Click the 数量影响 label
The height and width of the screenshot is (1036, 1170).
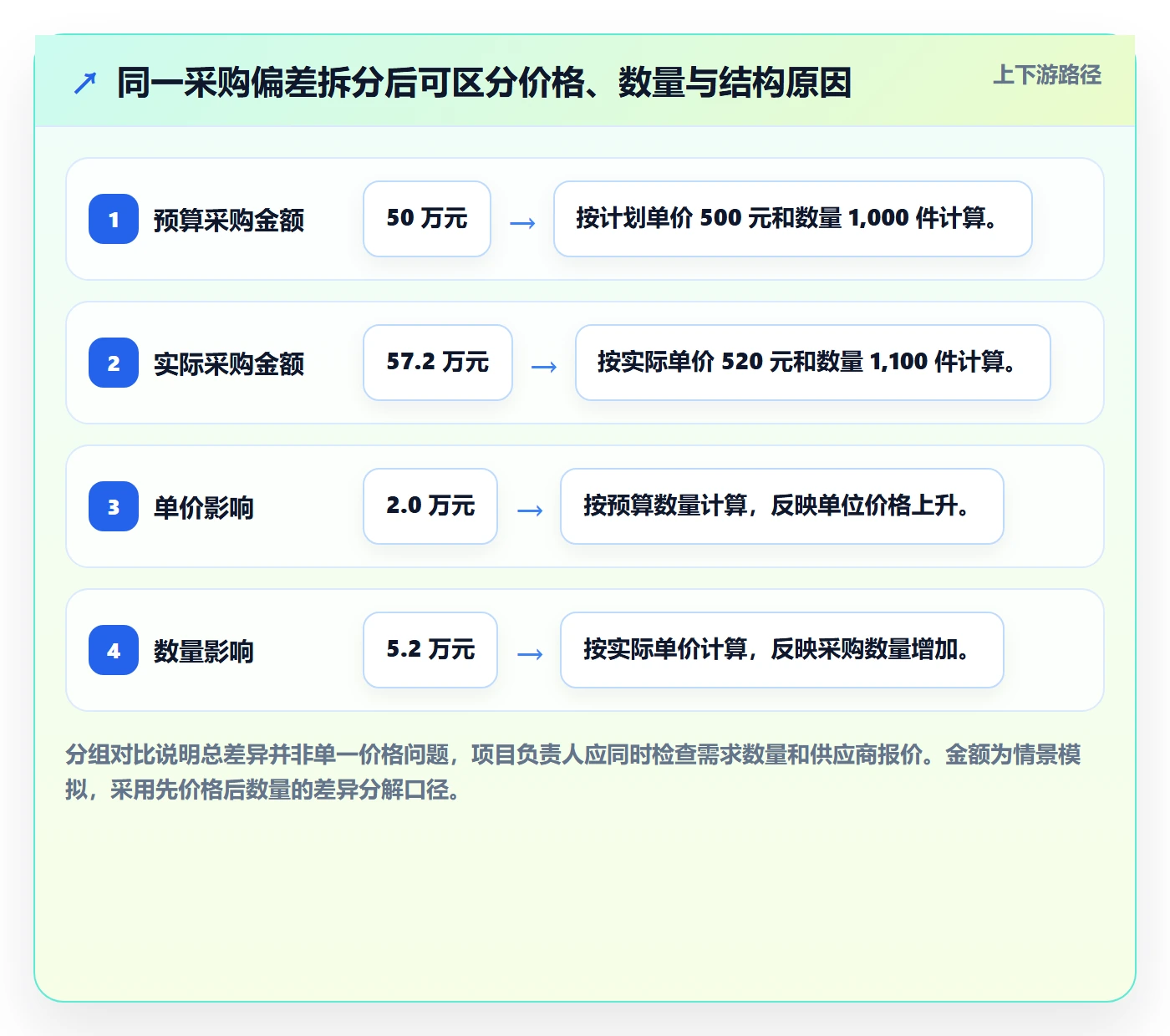204,651
